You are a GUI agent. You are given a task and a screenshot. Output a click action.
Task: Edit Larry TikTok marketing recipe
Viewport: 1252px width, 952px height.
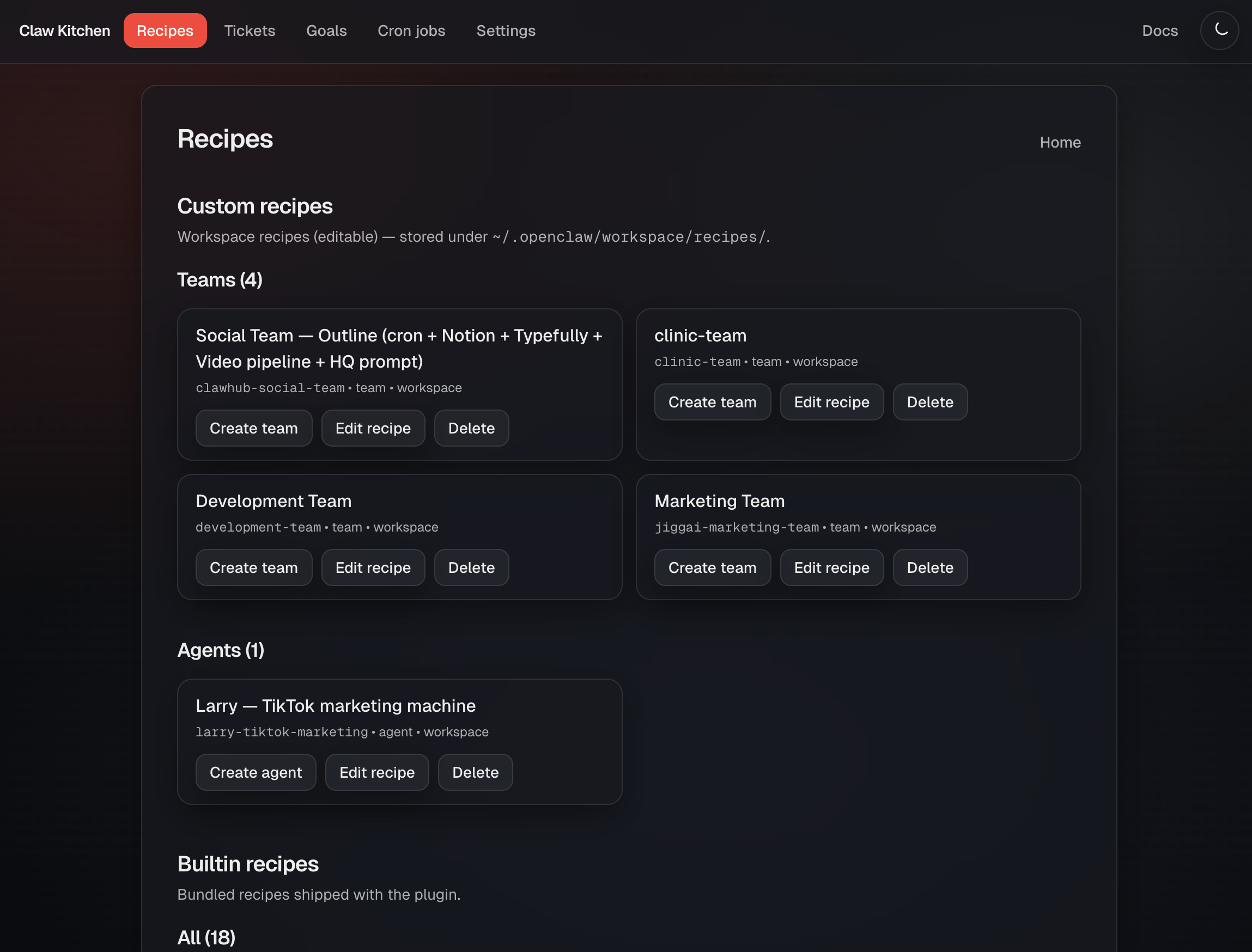tap(377, 772)
